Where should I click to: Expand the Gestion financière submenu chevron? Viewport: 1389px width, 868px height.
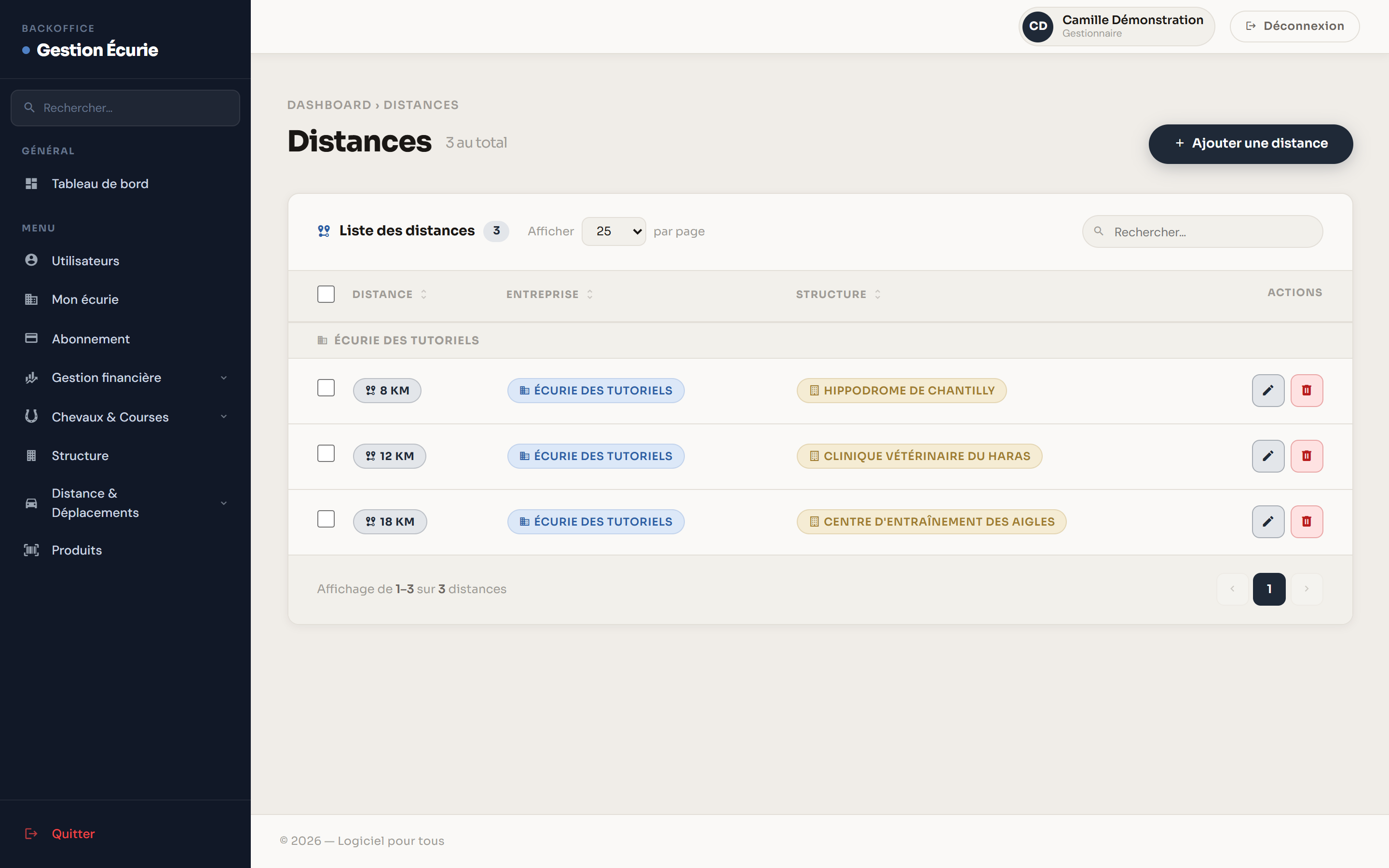[x=224, y=378]
